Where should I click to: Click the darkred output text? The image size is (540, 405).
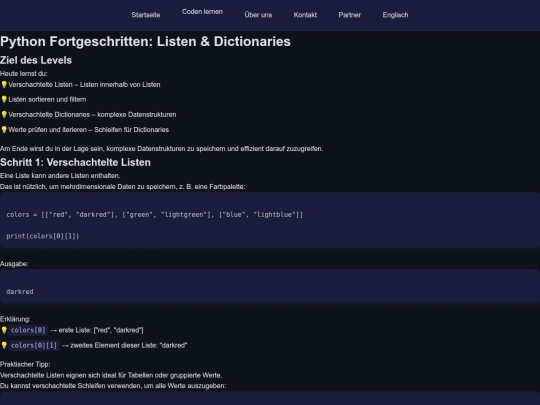pos(20,292)
